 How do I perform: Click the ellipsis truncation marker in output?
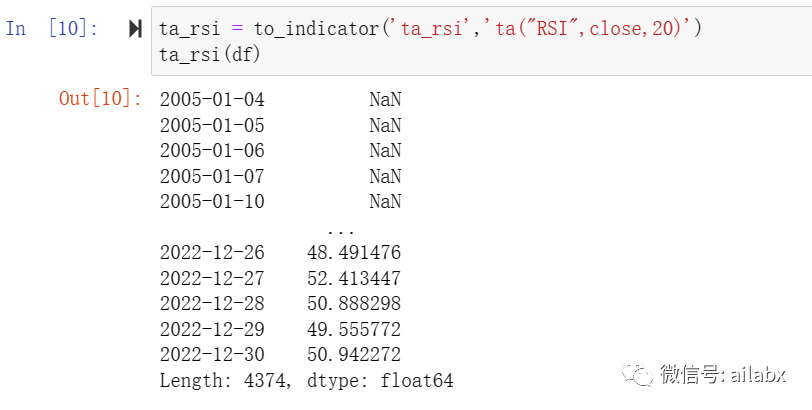pyautogui.click(x=341, y=231)
